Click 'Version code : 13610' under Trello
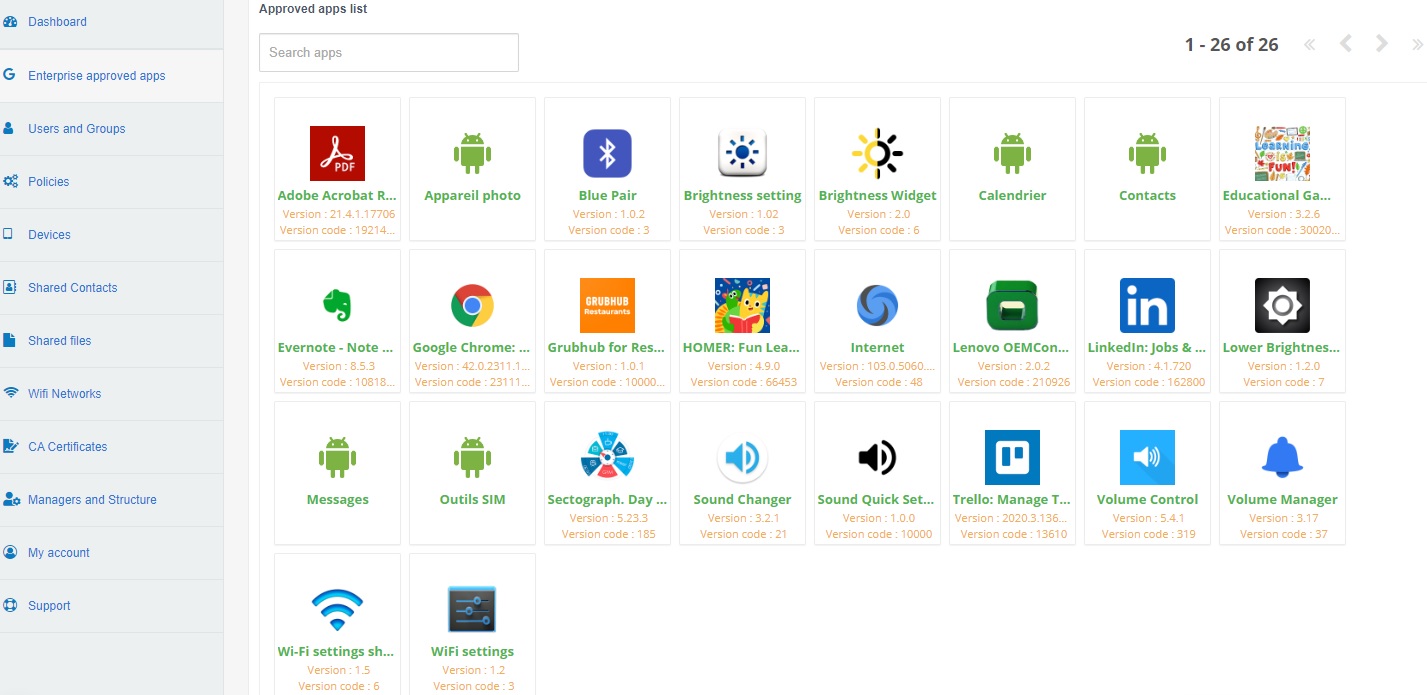 click(1012, 534)
